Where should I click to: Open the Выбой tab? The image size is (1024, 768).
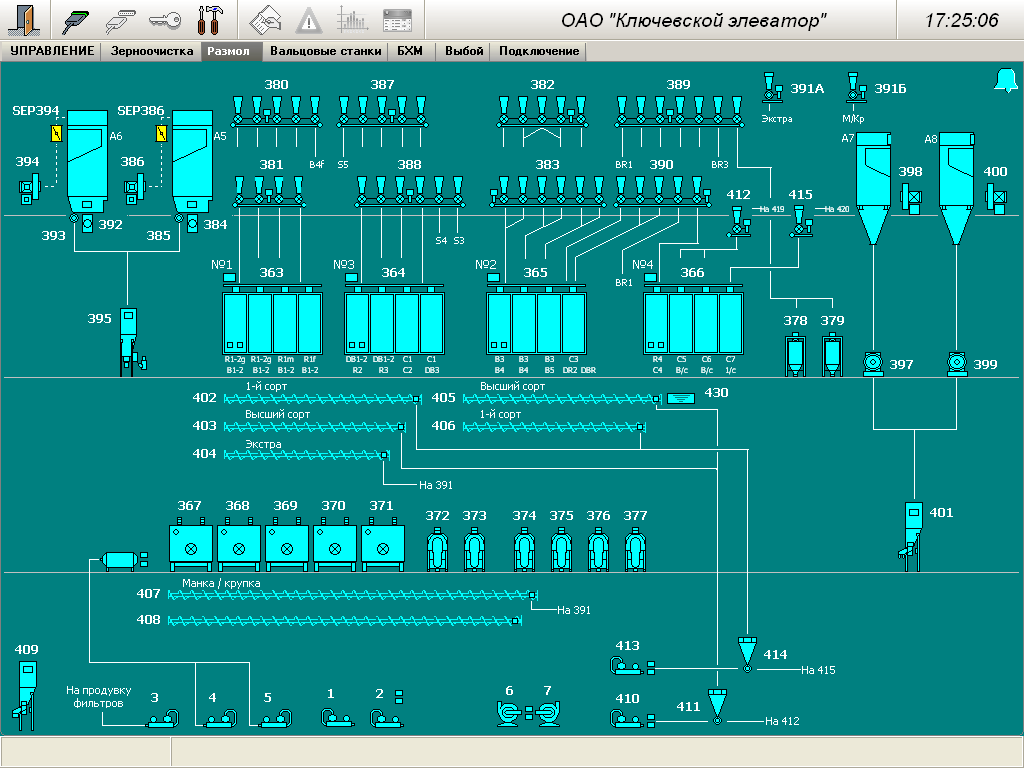pyautogui.click(x=464, y=51)
